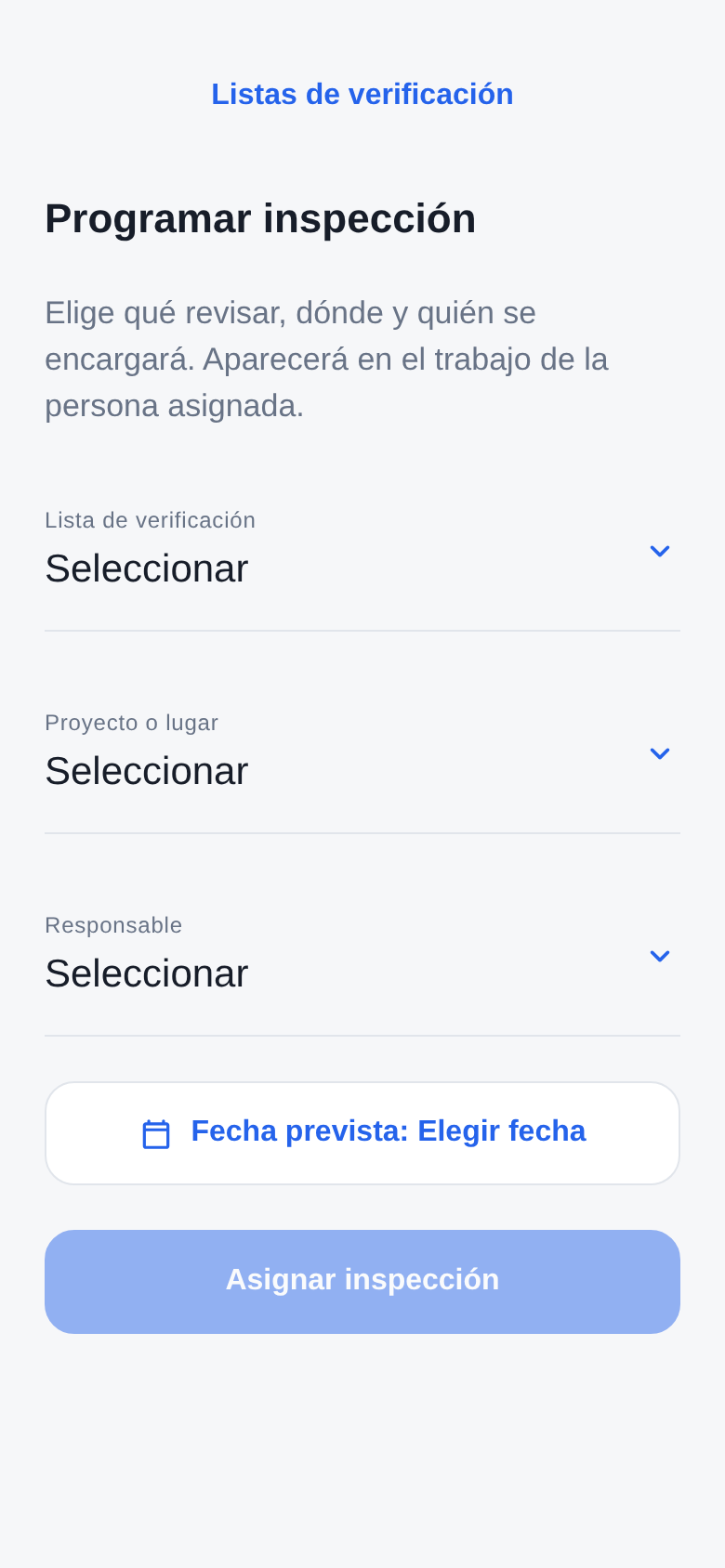Click the Proyecto o lugar chevron arrow
Image resolution: width=725 pixels, height=1568 pixels.
tap(660, 753)
